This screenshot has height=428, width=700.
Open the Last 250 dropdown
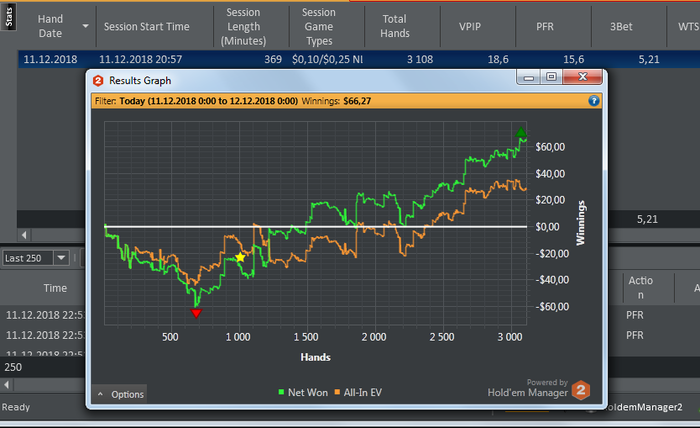[61, 258]
